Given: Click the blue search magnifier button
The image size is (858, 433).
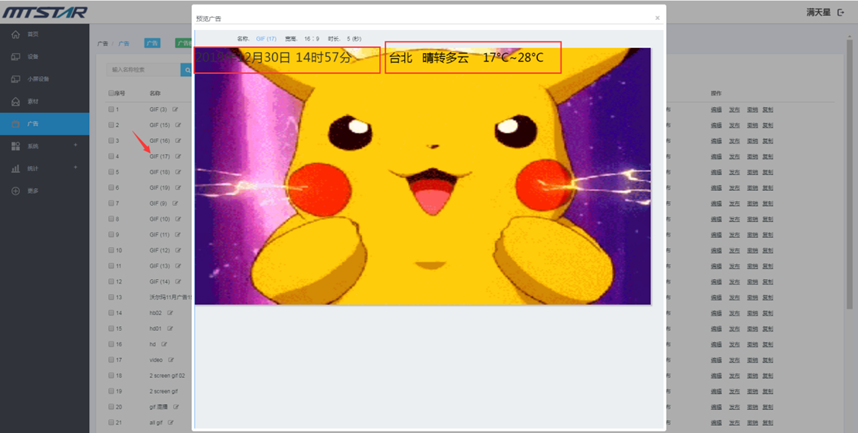Looking at the screenshot, I should coord(185,70).
